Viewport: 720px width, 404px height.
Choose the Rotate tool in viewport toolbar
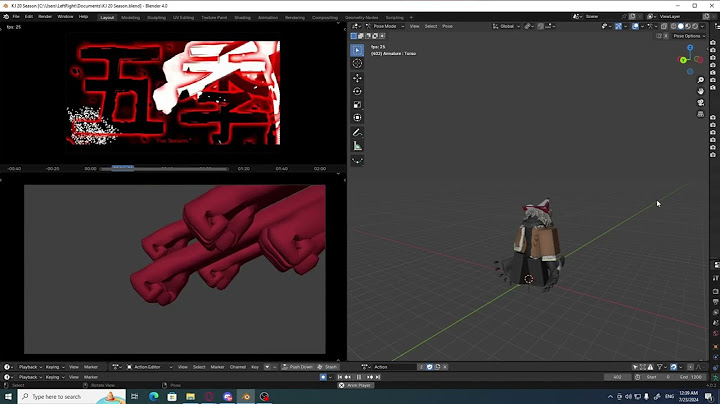click(x=357, y=91)
